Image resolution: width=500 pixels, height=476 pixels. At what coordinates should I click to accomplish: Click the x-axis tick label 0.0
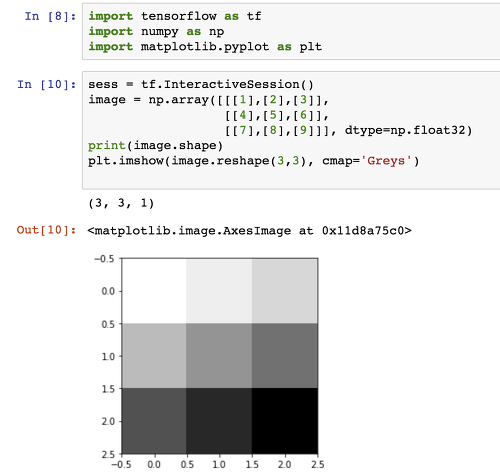(x=154, y=464)
